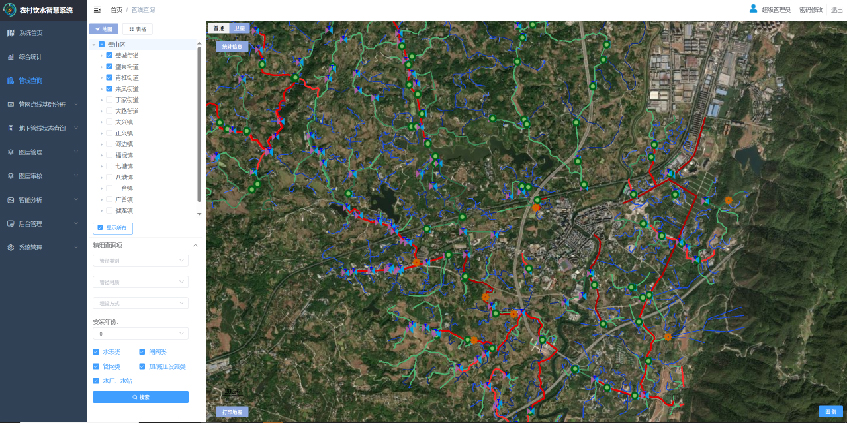Open 图层审核 sidebar menu
This screenshot has width=848, height=424.
click(43, 176)
